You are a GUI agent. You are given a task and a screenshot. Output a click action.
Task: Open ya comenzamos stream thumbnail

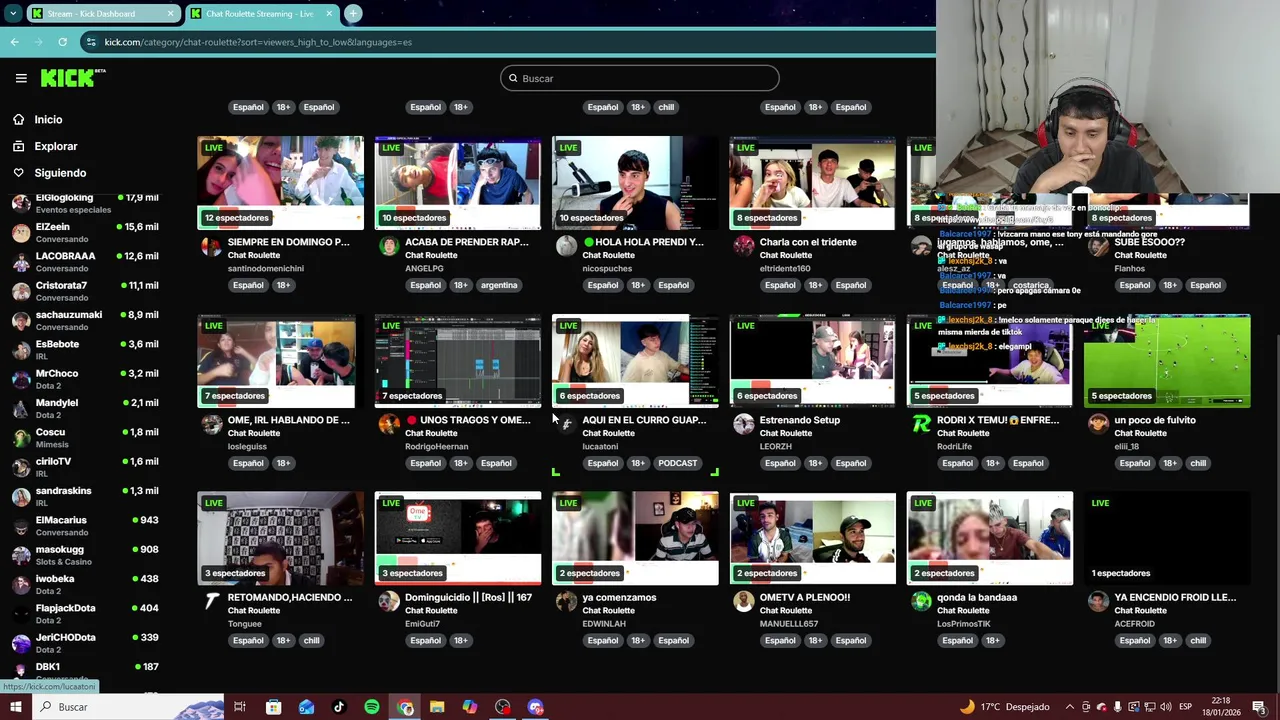(635, 538)
